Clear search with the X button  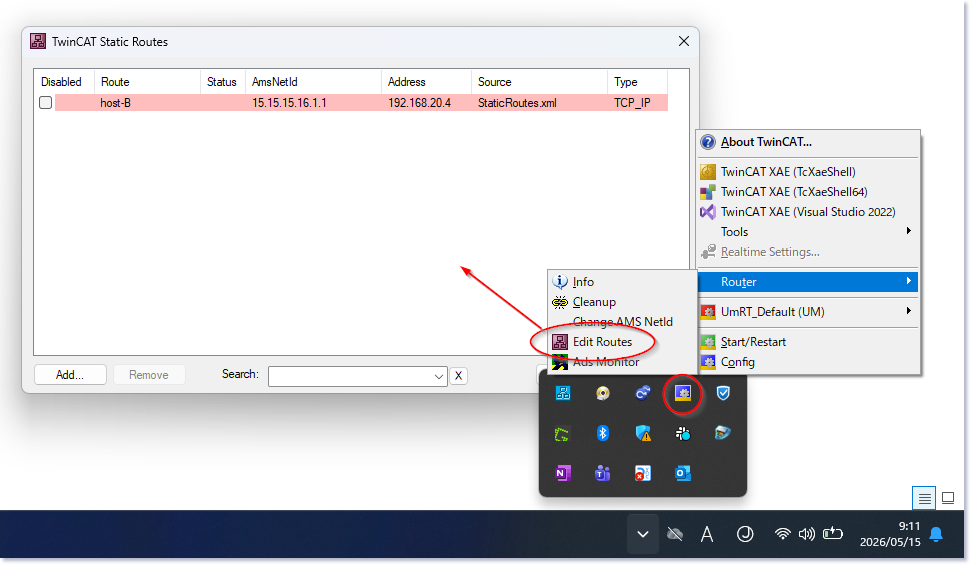pyautogui.click(x=458, y=376)
